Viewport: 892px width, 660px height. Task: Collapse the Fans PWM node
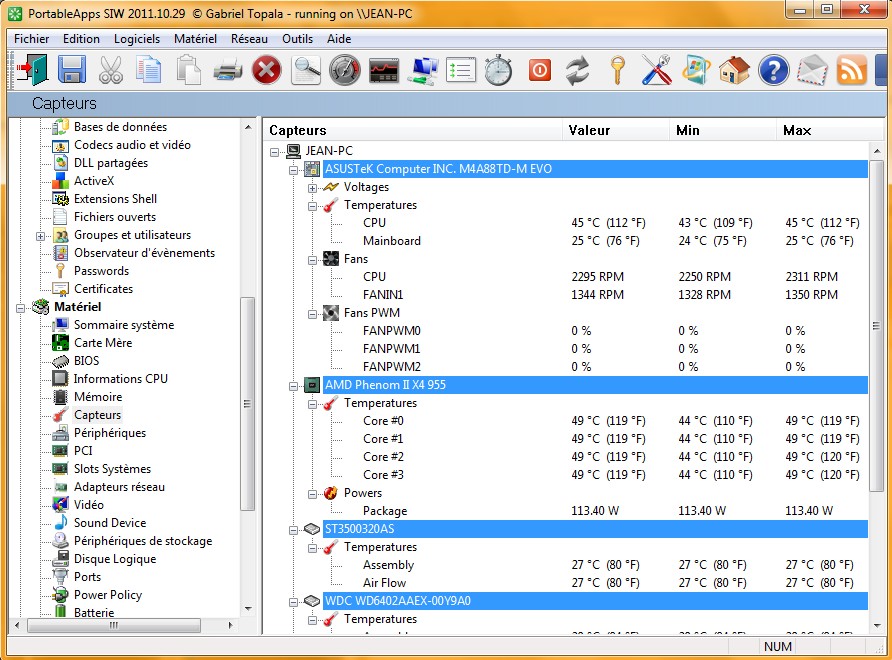coord(312,314)
